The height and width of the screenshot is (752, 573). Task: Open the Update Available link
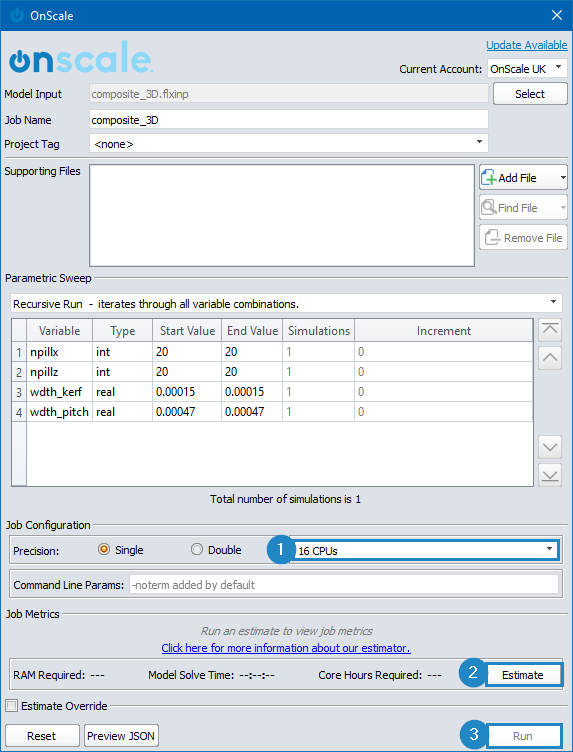526,45
